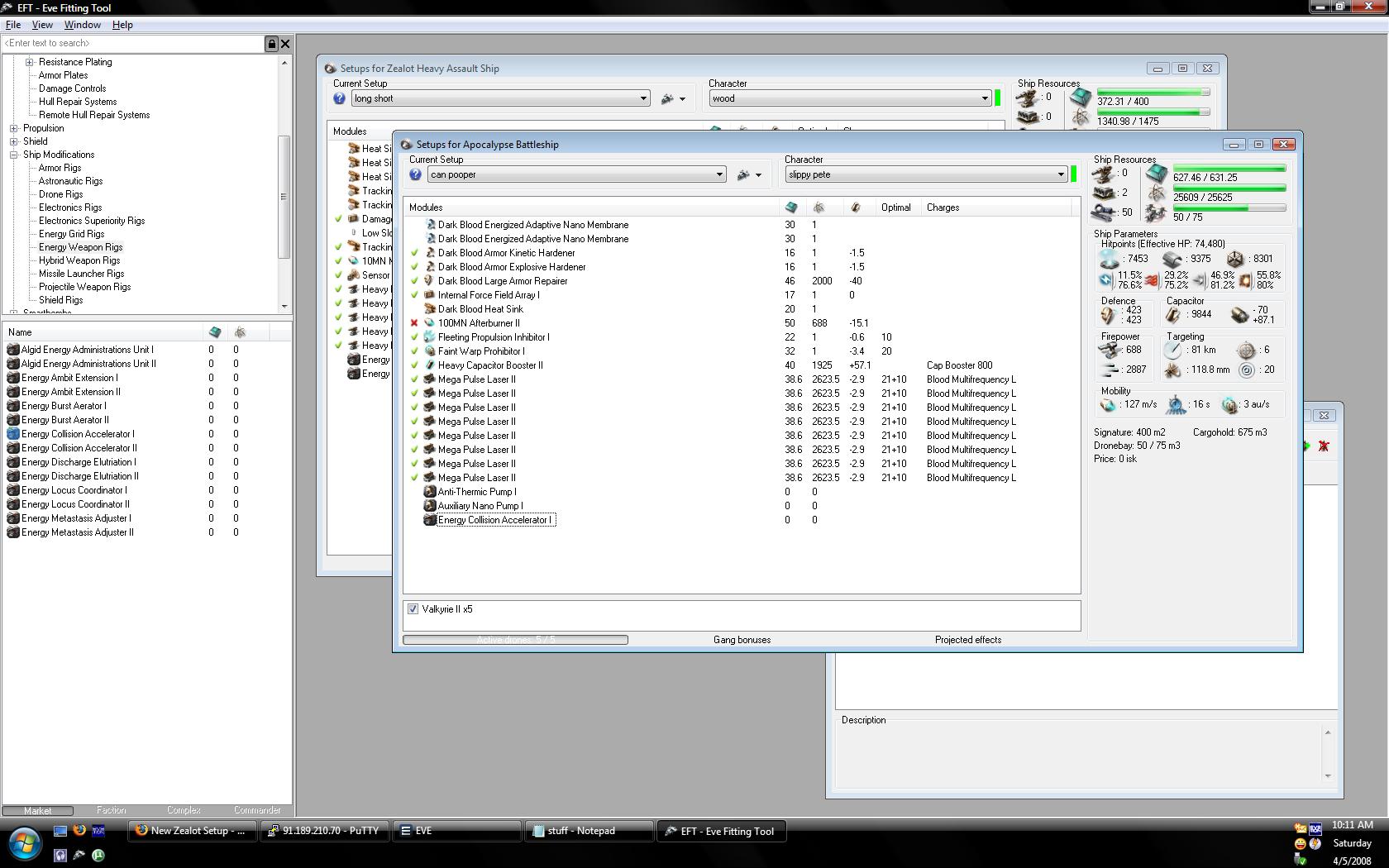Click the capacitor column icon in Apocalypse Modules header
1389x868 pixels.
pyautogui.click(x=856, y=207)
